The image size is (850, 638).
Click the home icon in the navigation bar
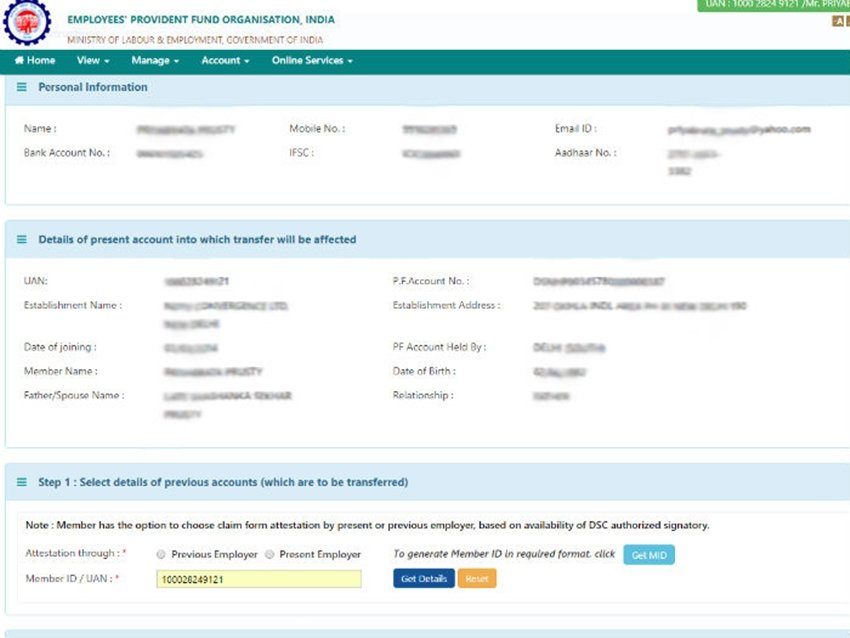19,60
